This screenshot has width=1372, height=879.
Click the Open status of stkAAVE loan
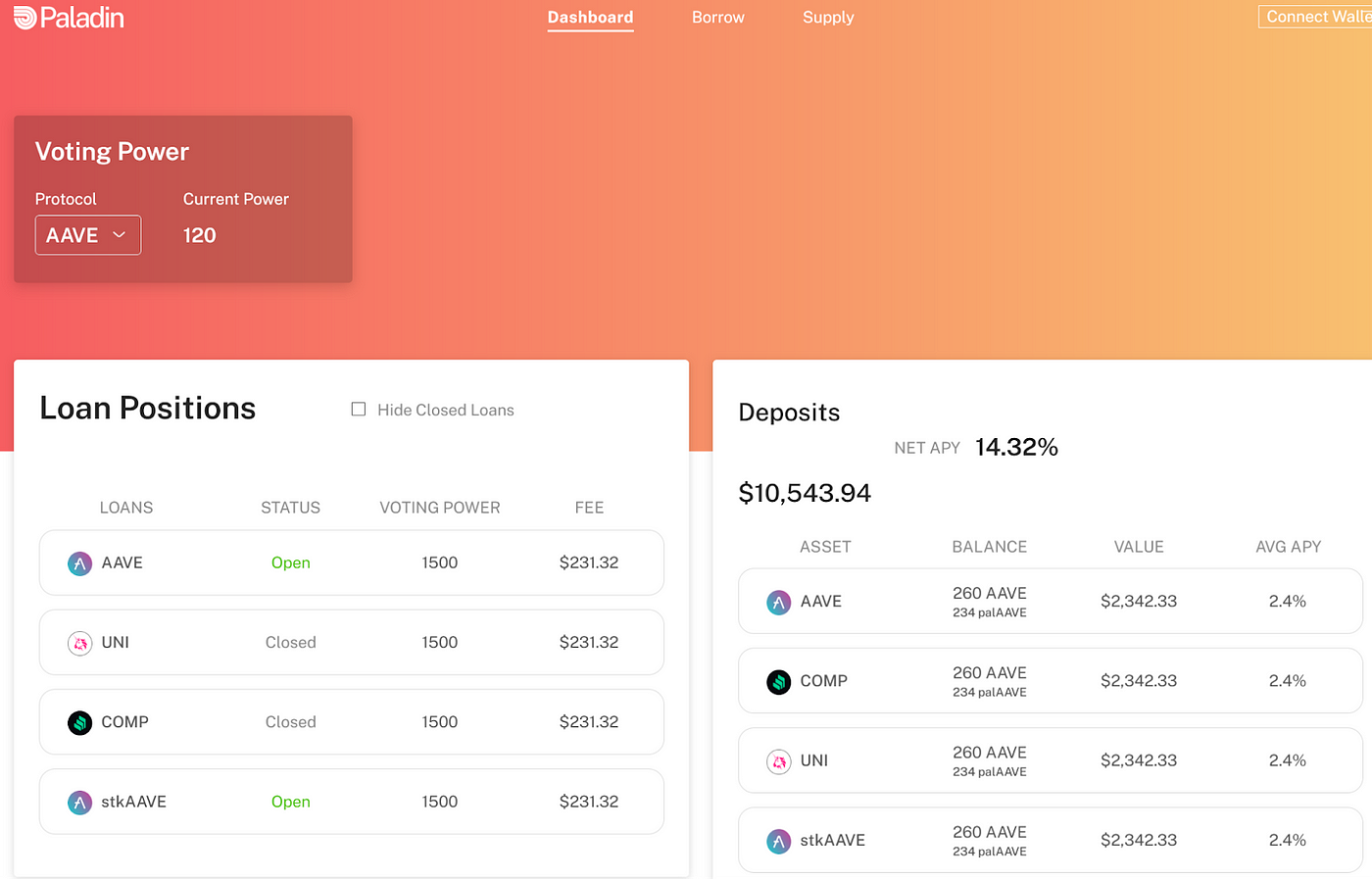(291, 802)
